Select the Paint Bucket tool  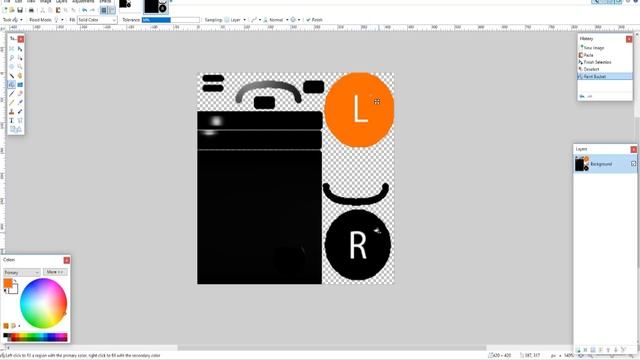11,84
